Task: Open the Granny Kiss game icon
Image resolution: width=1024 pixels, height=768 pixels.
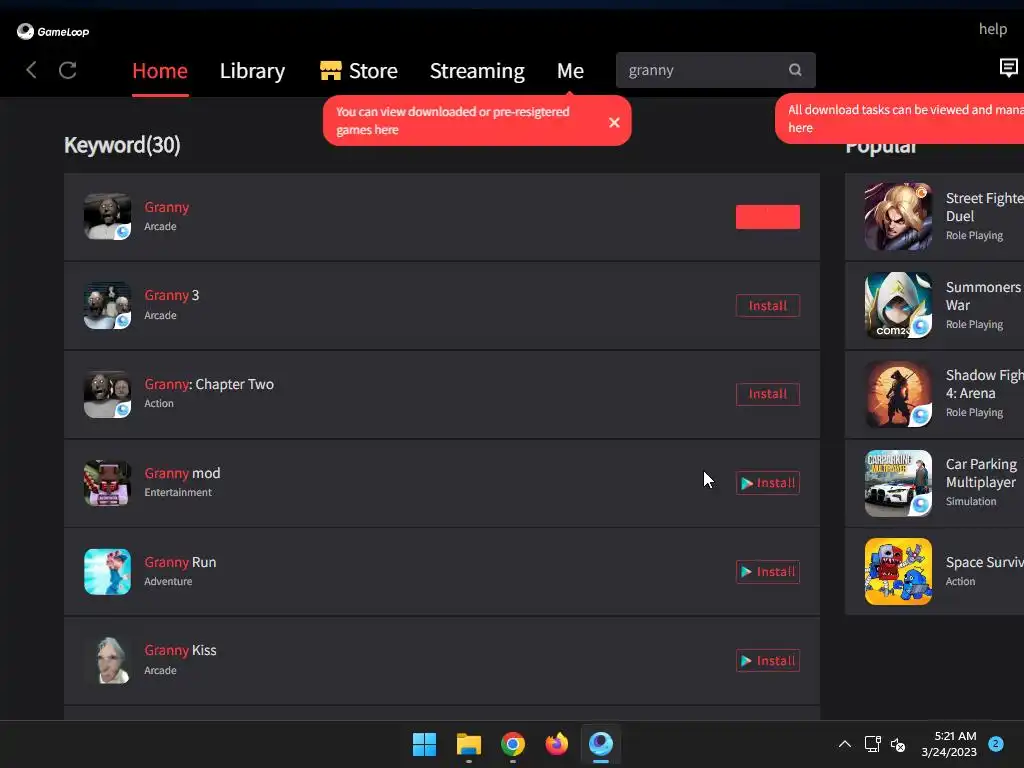Action: point(108,660)
